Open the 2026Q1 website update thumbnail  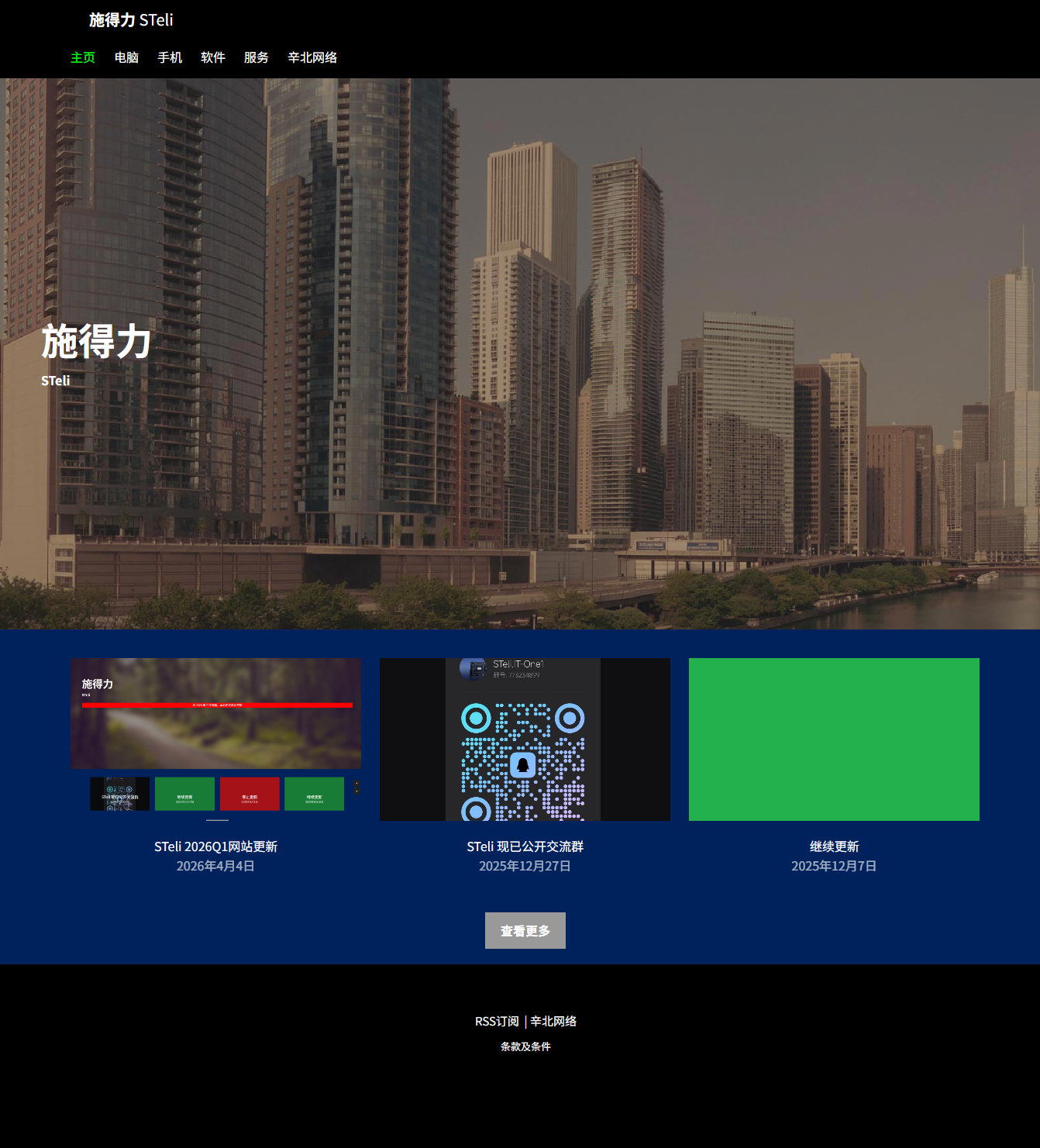tap(216, 739)
